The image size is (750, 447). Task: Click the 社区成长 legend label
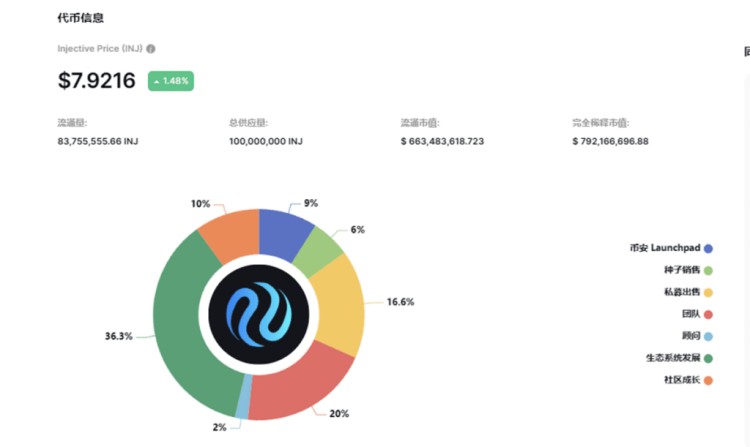682,380
